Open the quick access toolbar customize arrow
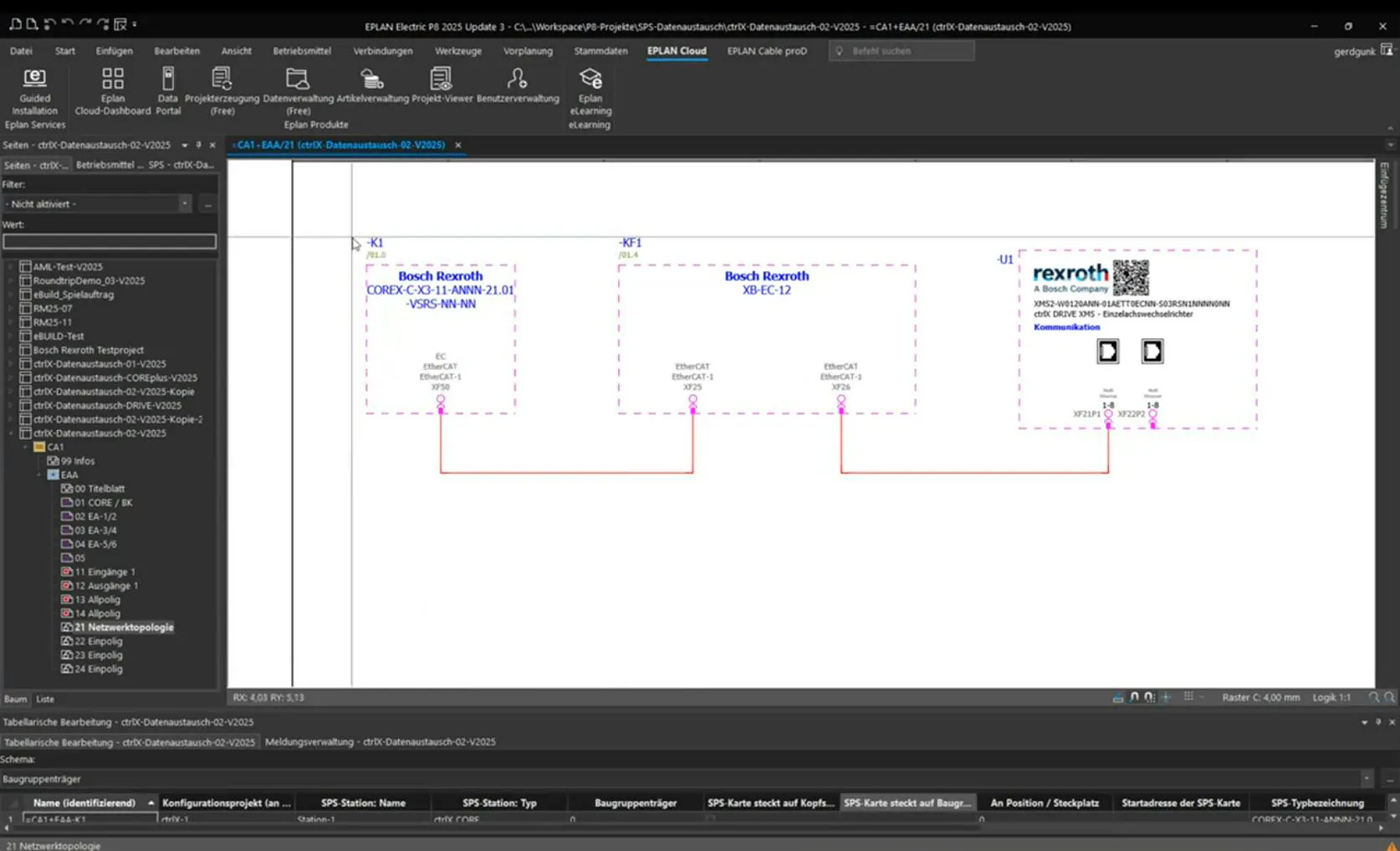This screenshot has height=851, width=1400. (x=135, y=24)
